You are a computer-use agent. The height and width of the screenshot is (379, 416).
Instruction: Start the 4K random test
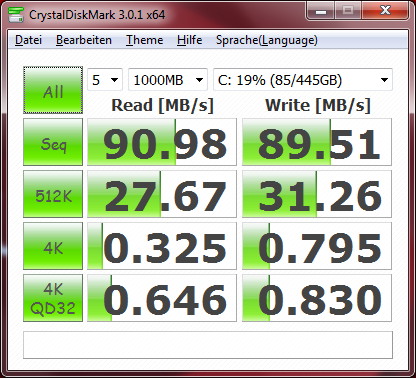click(53, 246)
